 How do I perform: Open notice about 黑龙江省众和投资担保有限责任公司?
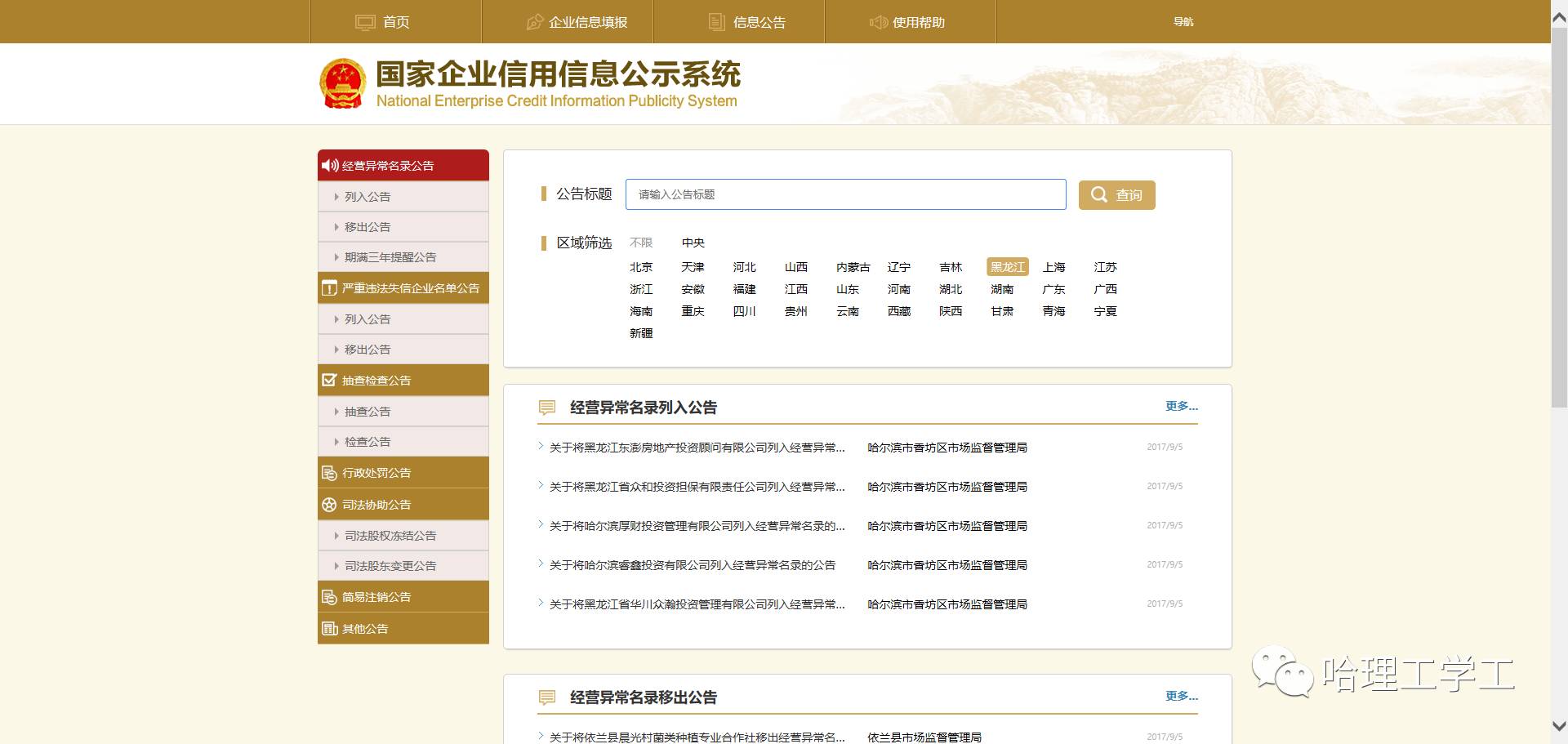pyautogui.click(x=697, y=487)
